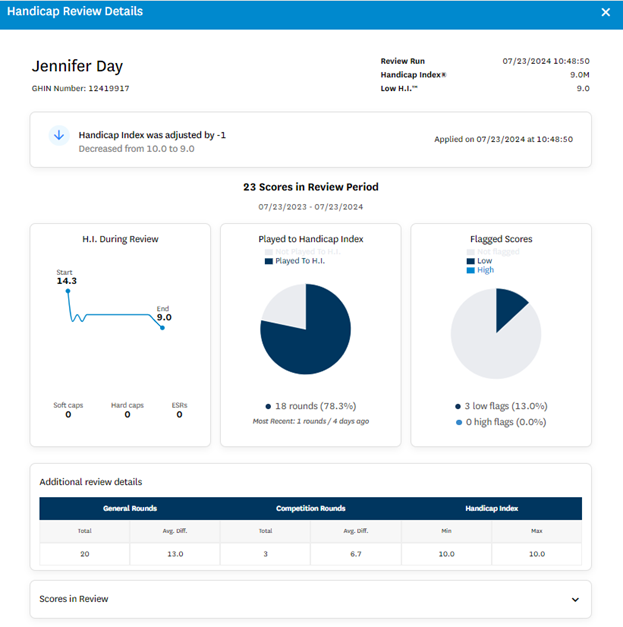Click the review period 07/23/2023 - 07/23/2024

311,207
